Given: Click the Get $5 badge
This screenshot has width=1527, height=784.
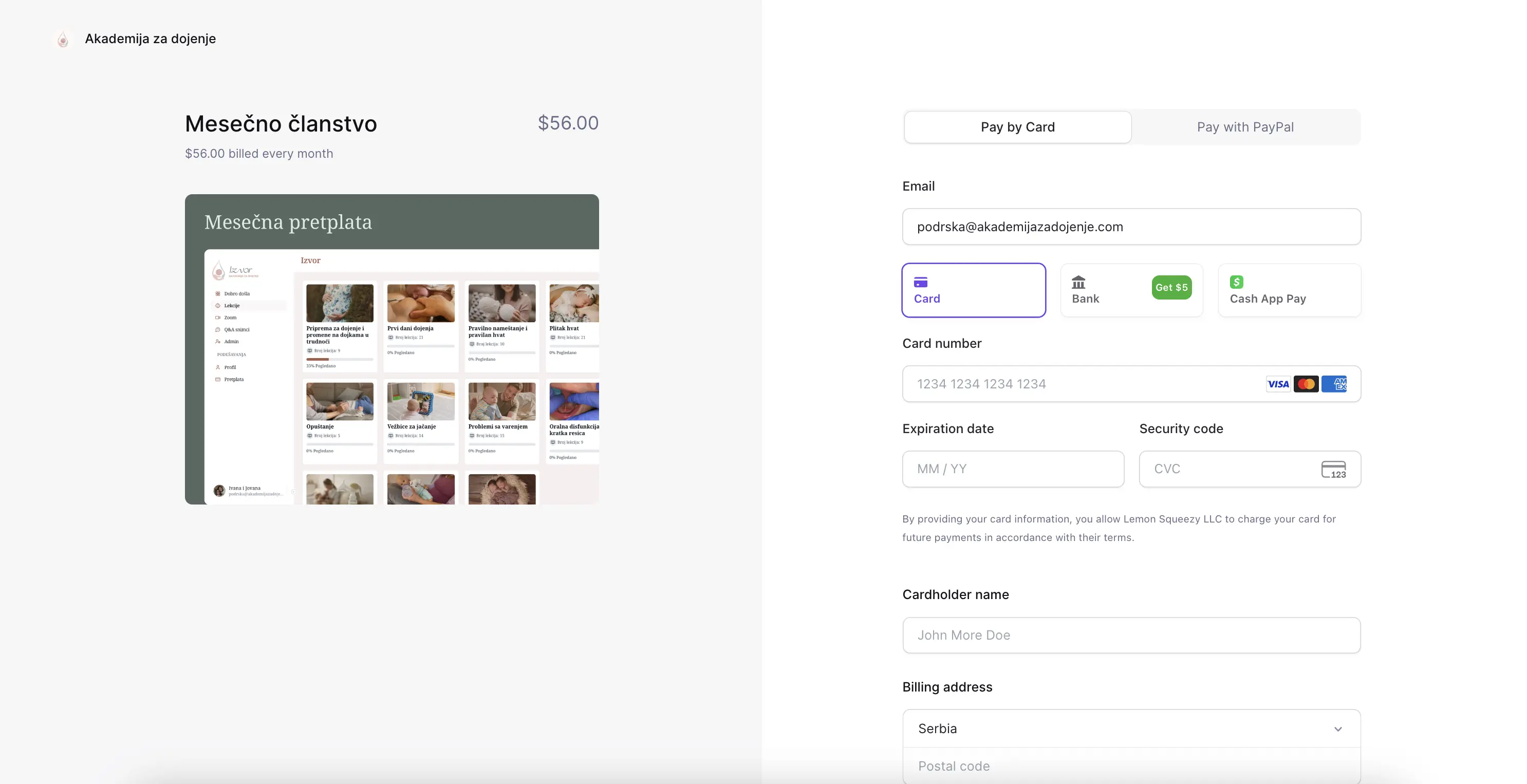Looking at the screenshot, I should pos(1171,287).
